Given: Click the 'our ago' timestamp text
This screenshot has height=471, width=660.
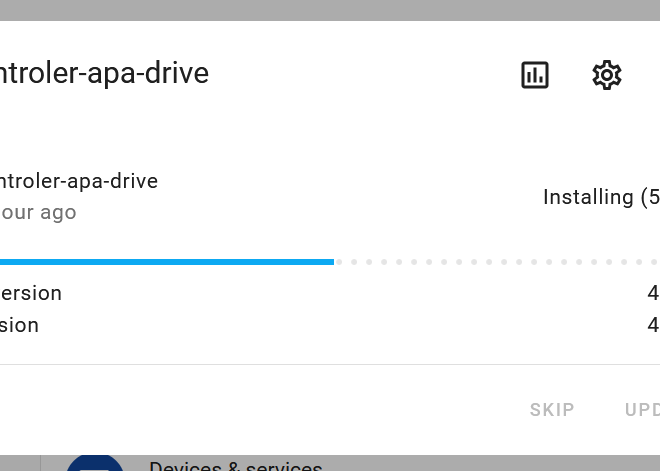Looking at the screenshot, I should (x=38, y=212).
